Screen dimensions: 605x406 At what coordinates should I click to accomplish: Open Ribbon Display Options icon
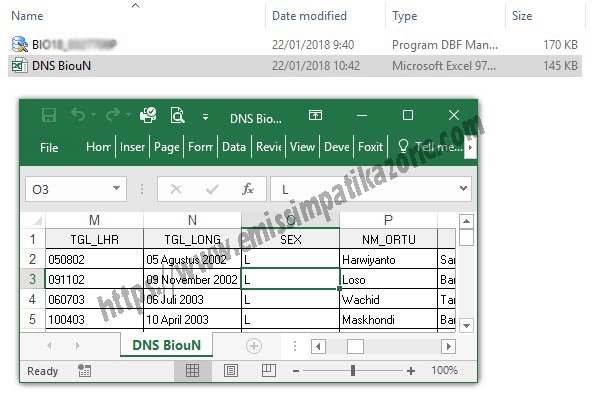315,115
